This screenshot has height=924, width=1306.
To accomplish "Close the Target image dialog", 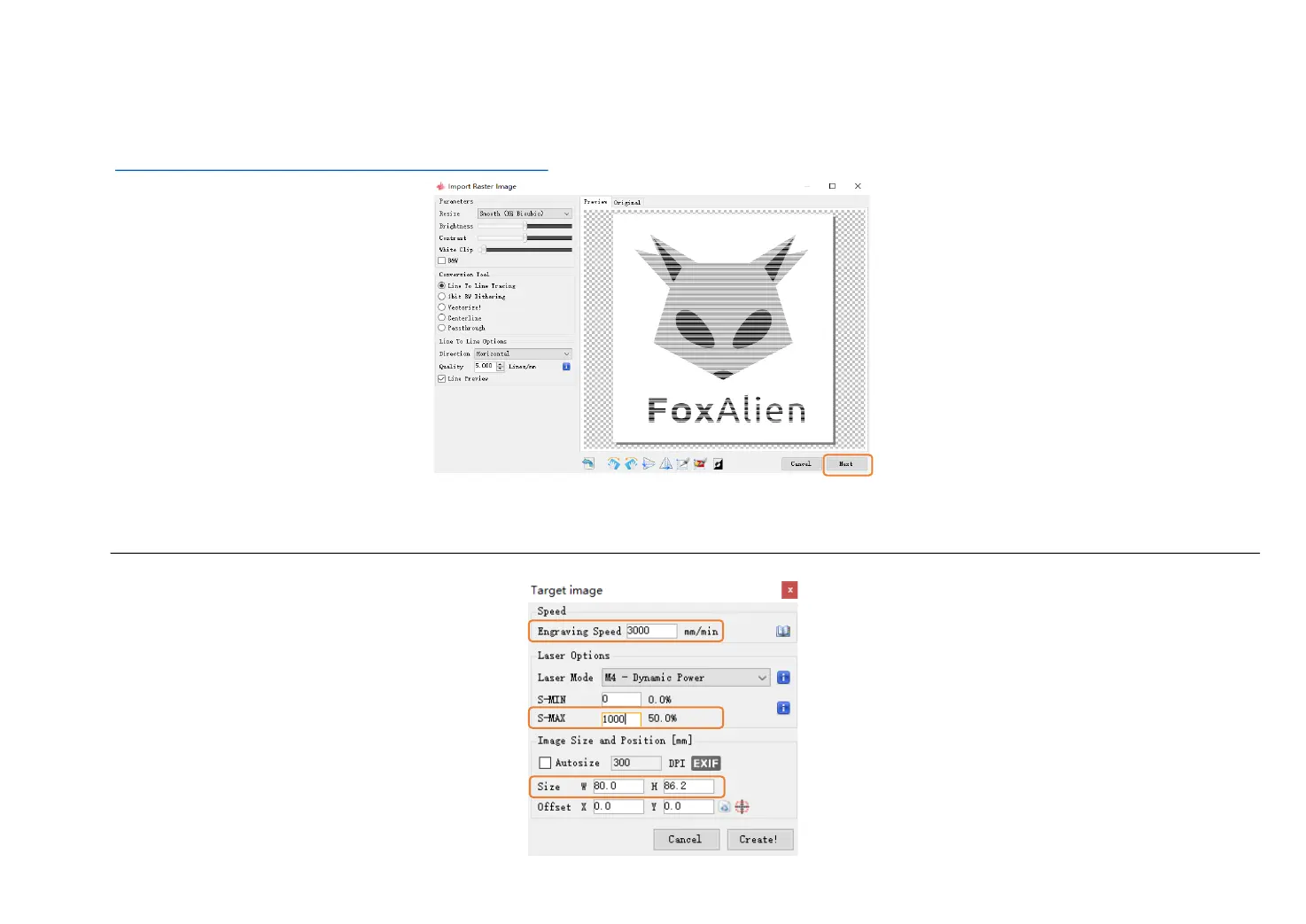I will (789, 590).
